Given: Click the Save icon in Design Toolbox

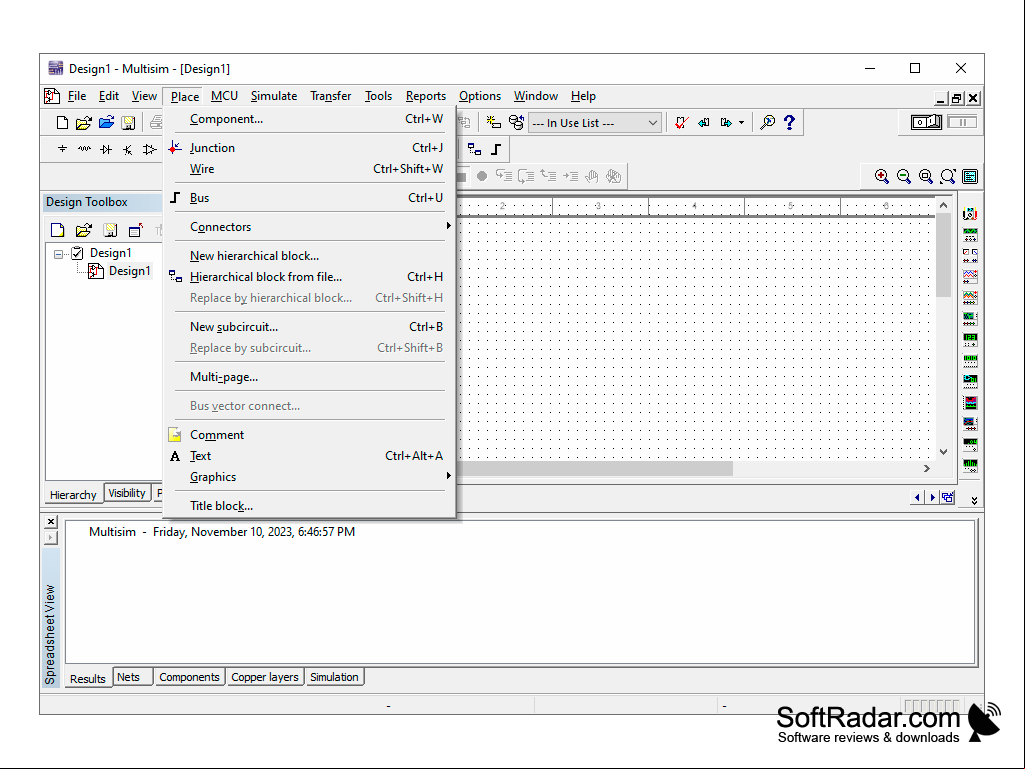Looking at the screenshot, I should coord(110,230).
